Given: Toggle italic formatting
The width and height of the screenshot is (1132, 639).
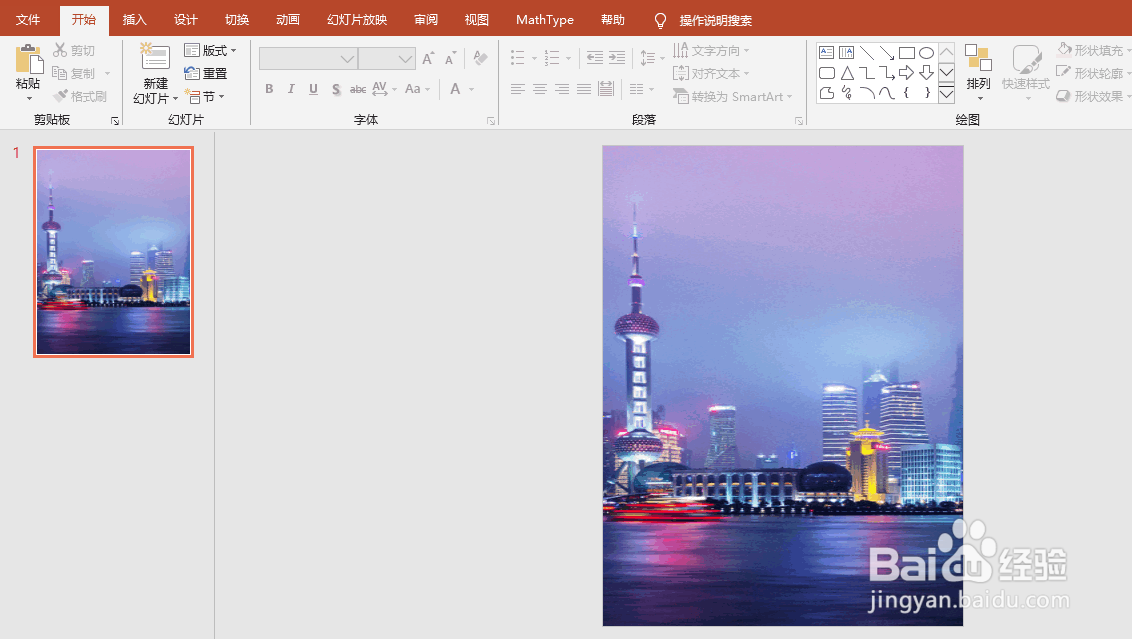Looking at the screenshot, I should click(290, 89).
